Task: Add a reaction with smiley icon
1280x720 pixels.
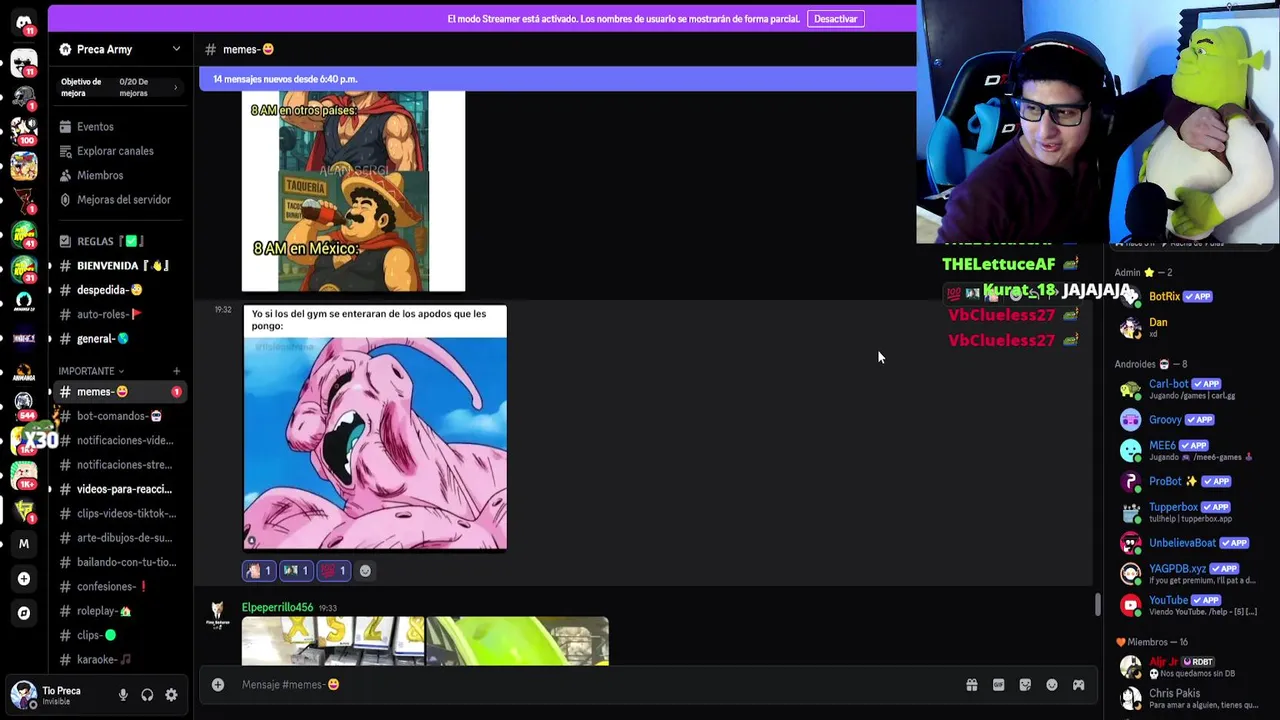Action: [365, 571]
